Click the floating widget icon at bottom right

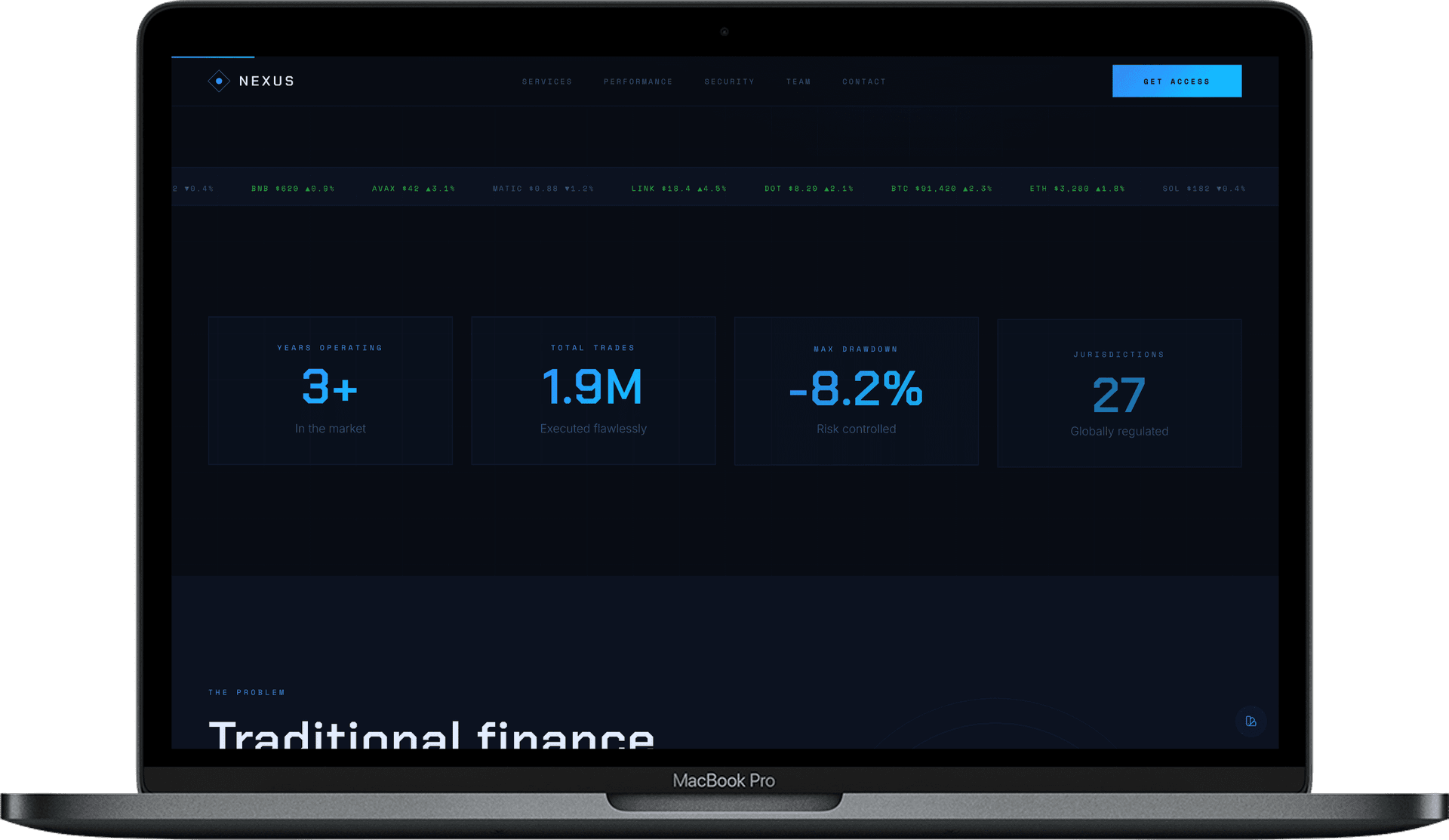(1251, 722)
